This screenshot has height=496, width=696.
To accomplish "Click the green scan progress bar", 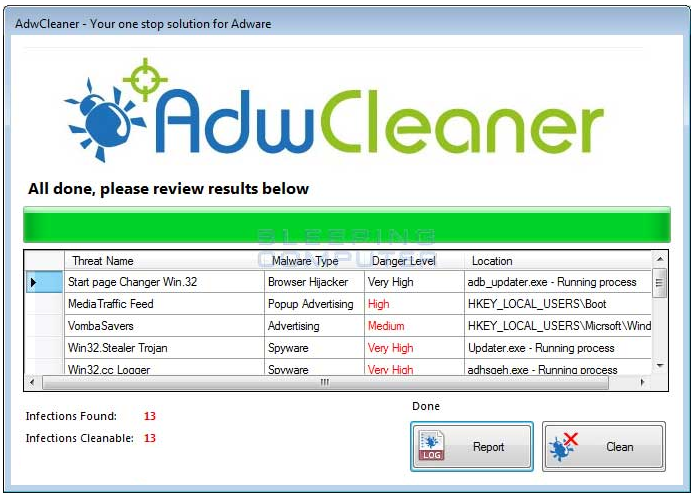I will (x=346, y=224).
